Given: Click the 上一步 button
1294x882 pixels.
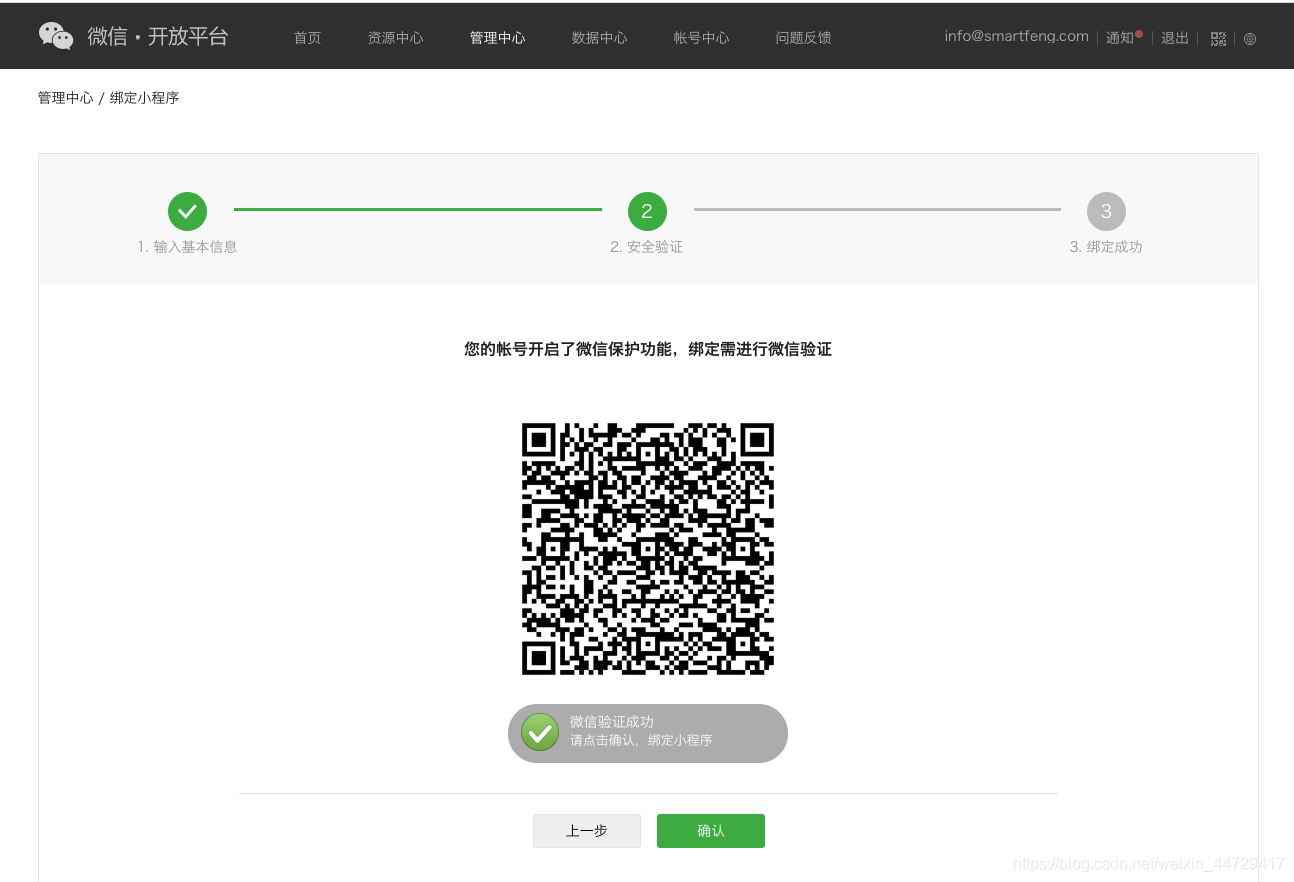Looking at the screenshot, I should [x=587, y=831].
